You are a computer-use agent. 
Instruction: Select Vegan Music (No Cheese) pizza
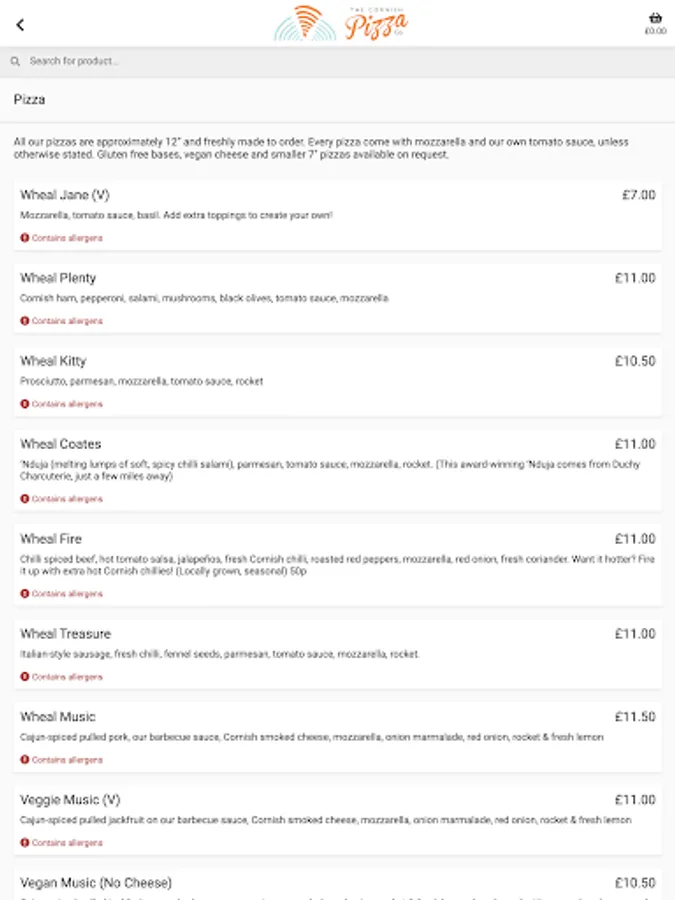click(96, 883)
